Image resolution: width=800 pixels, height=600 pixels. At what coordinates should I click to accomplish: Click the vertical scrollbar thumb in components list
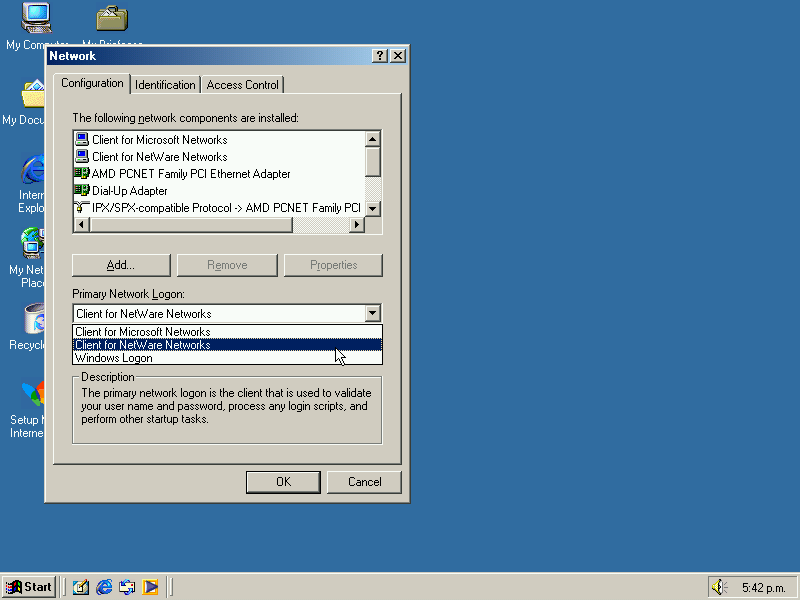click(x=373, y=162)
